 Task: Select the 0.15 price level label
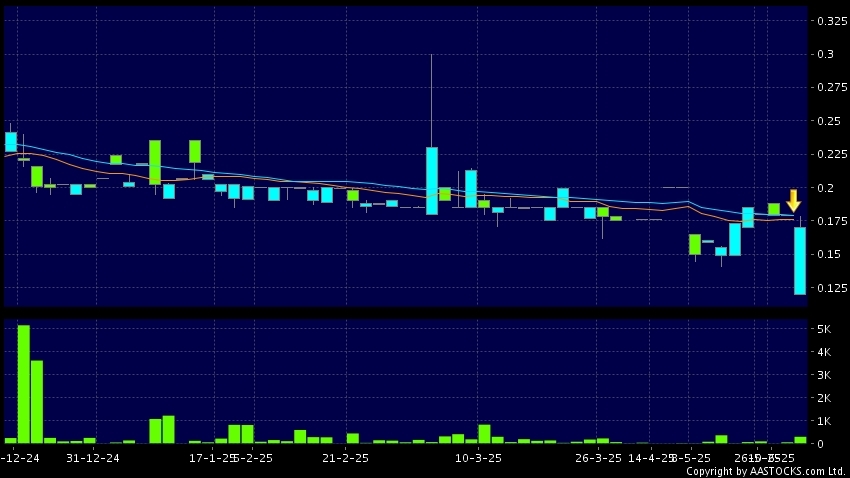tap(829, 255)
